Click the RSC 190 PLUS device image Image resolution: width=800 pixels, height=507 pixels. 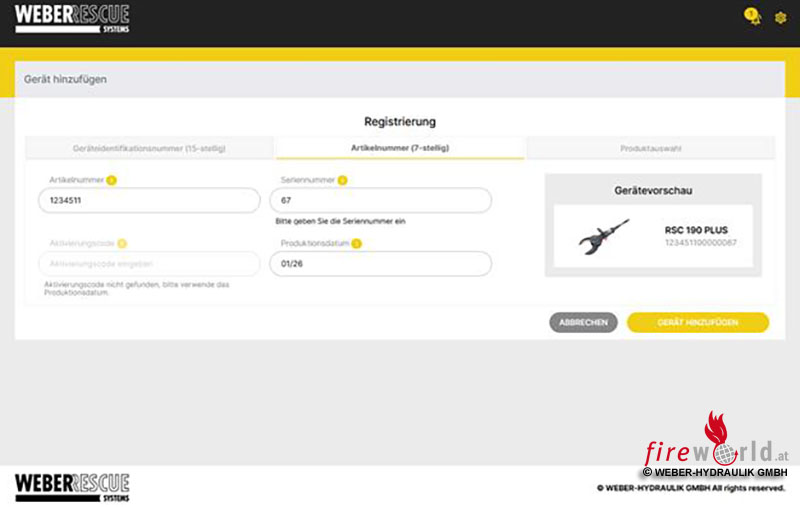coord(604,236)
